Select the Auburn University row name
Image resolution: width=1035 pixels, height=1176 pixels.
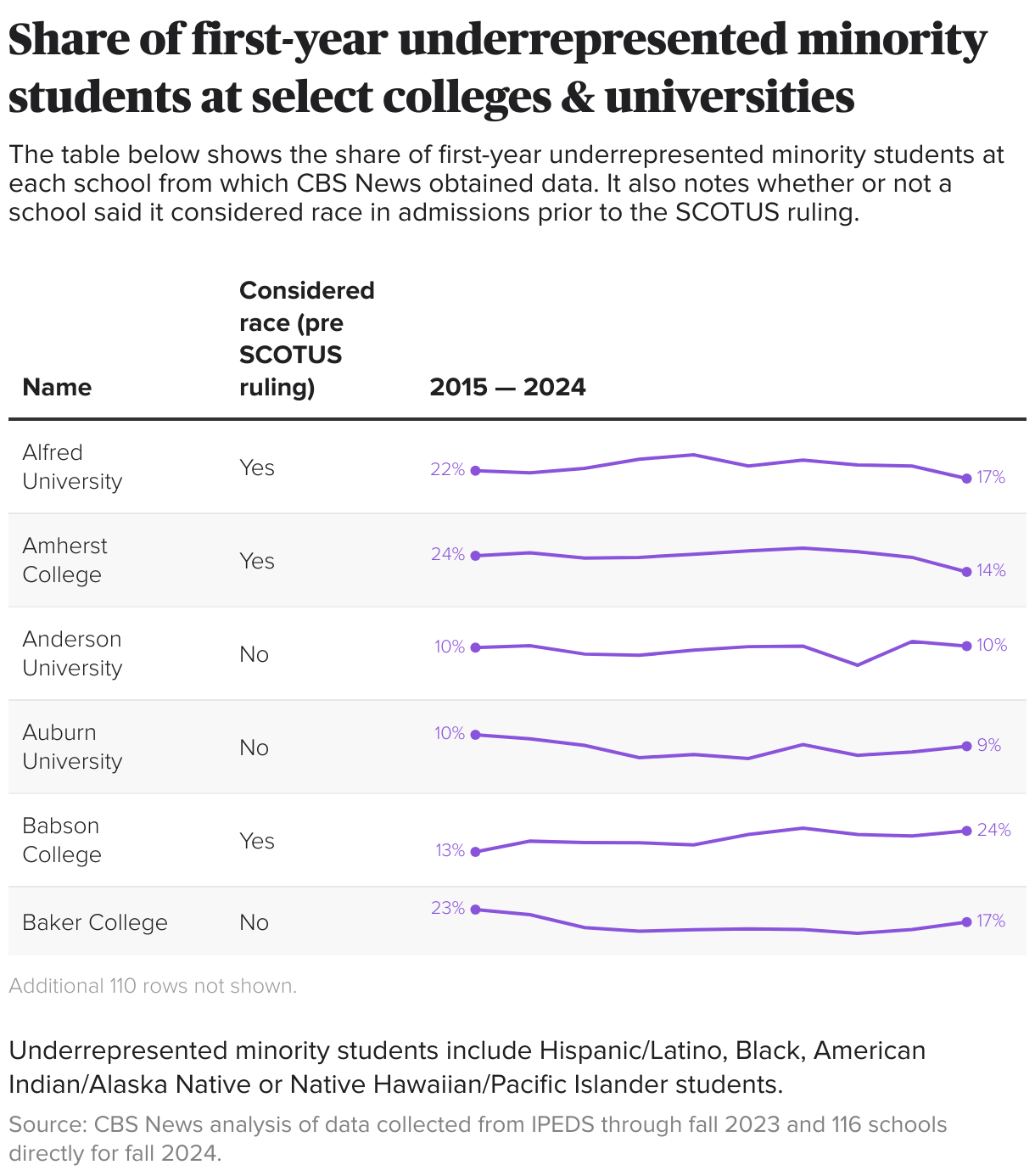tap(72, 747)
